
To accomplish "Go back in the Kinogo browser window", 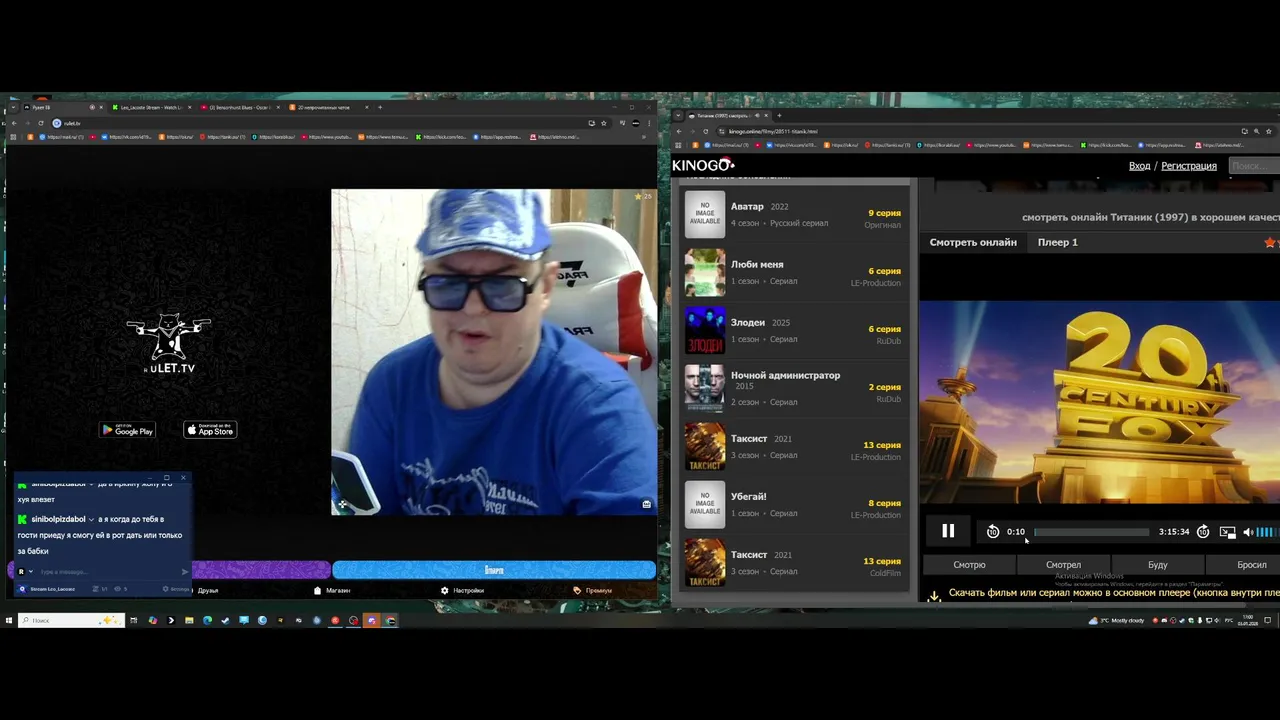I will click(679, 131).
